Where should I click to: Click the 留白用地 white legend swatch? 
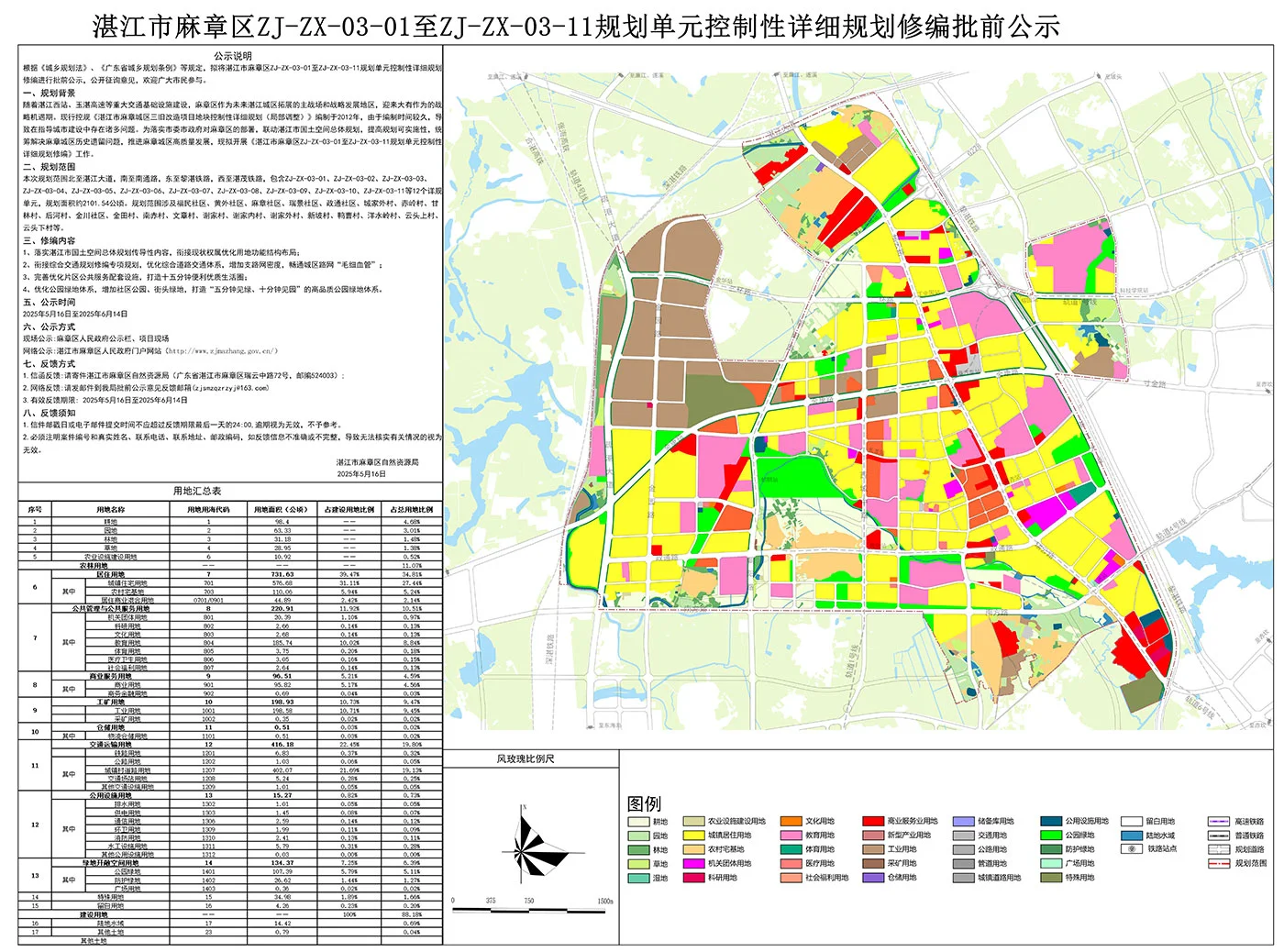click(1132, 821)
